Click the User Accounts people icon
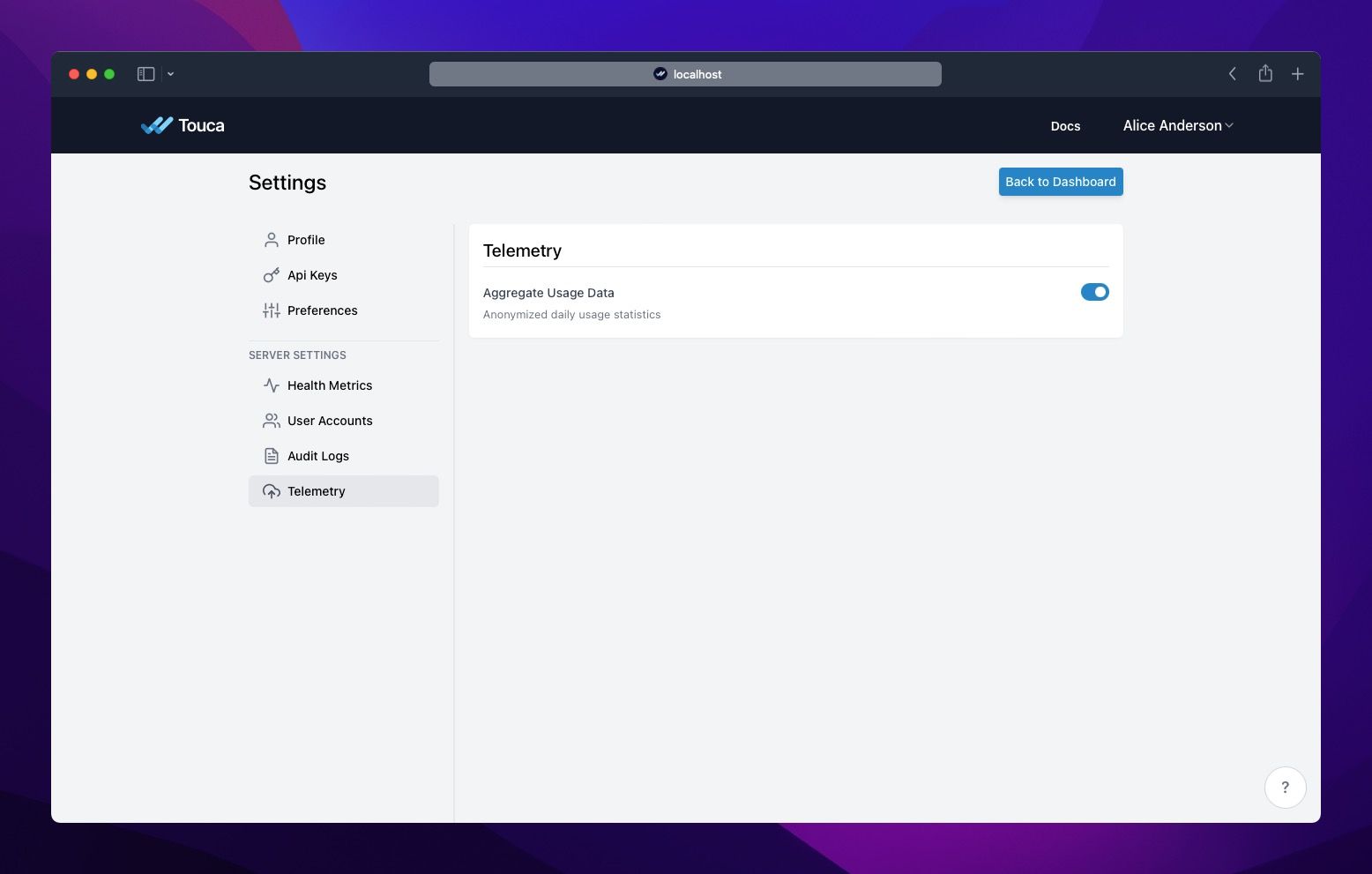The width and height of the screenshot is (1372, 874). click(272, 421)
